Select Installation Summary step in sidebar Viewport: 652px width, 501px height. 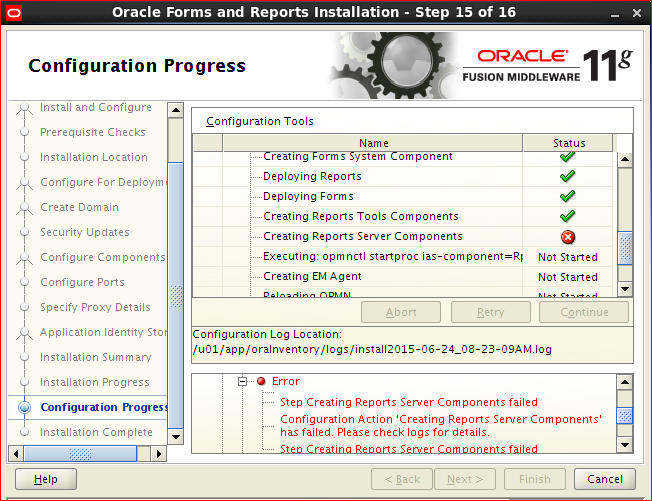pos(95,357)
